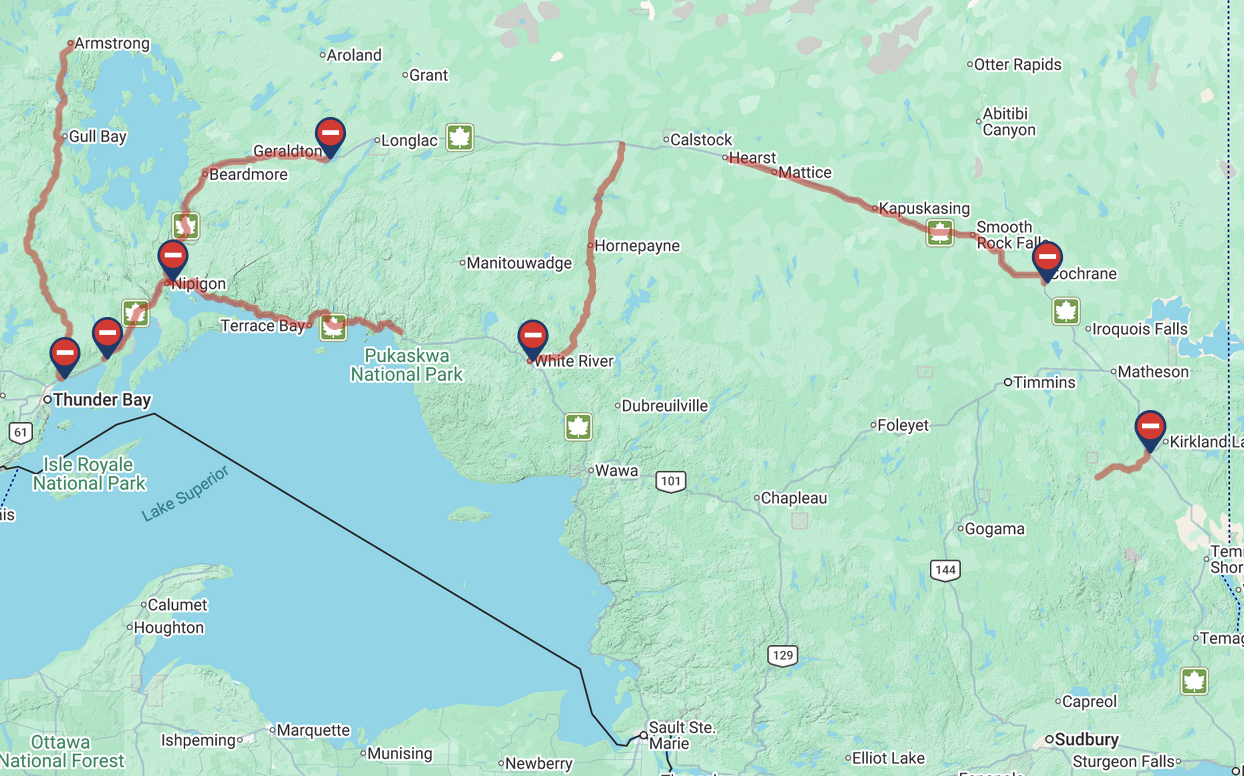Open the closure marker at White River

click(x=533, y=339)
